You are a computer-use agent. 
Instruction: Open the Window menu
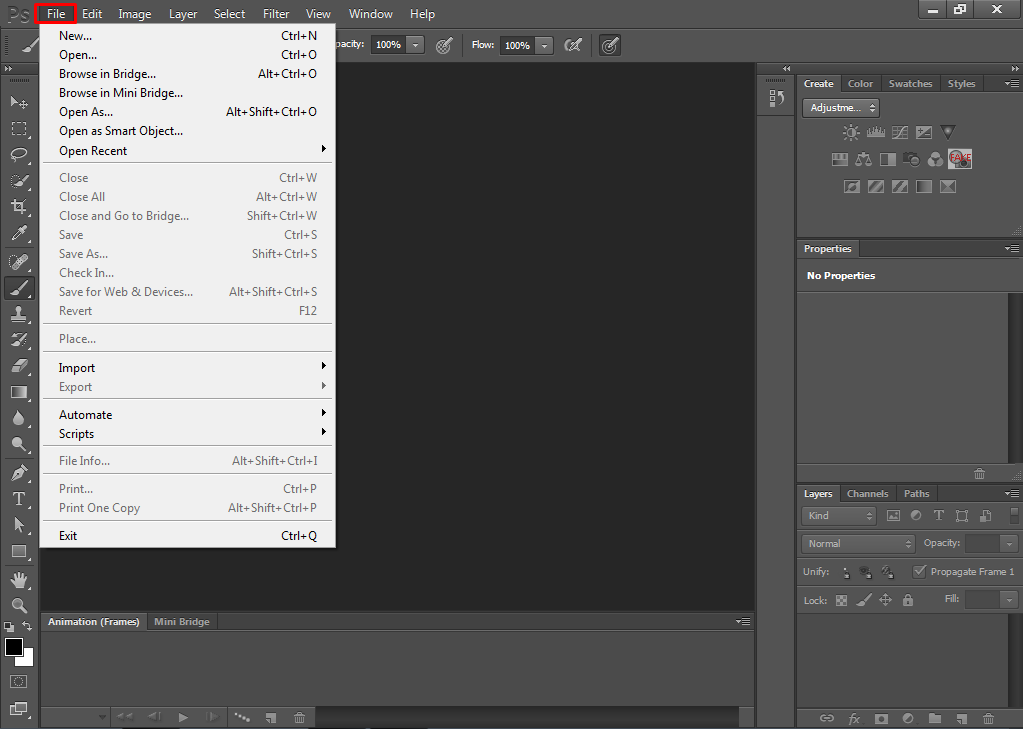pyautogui.click(x=370, y=13)
